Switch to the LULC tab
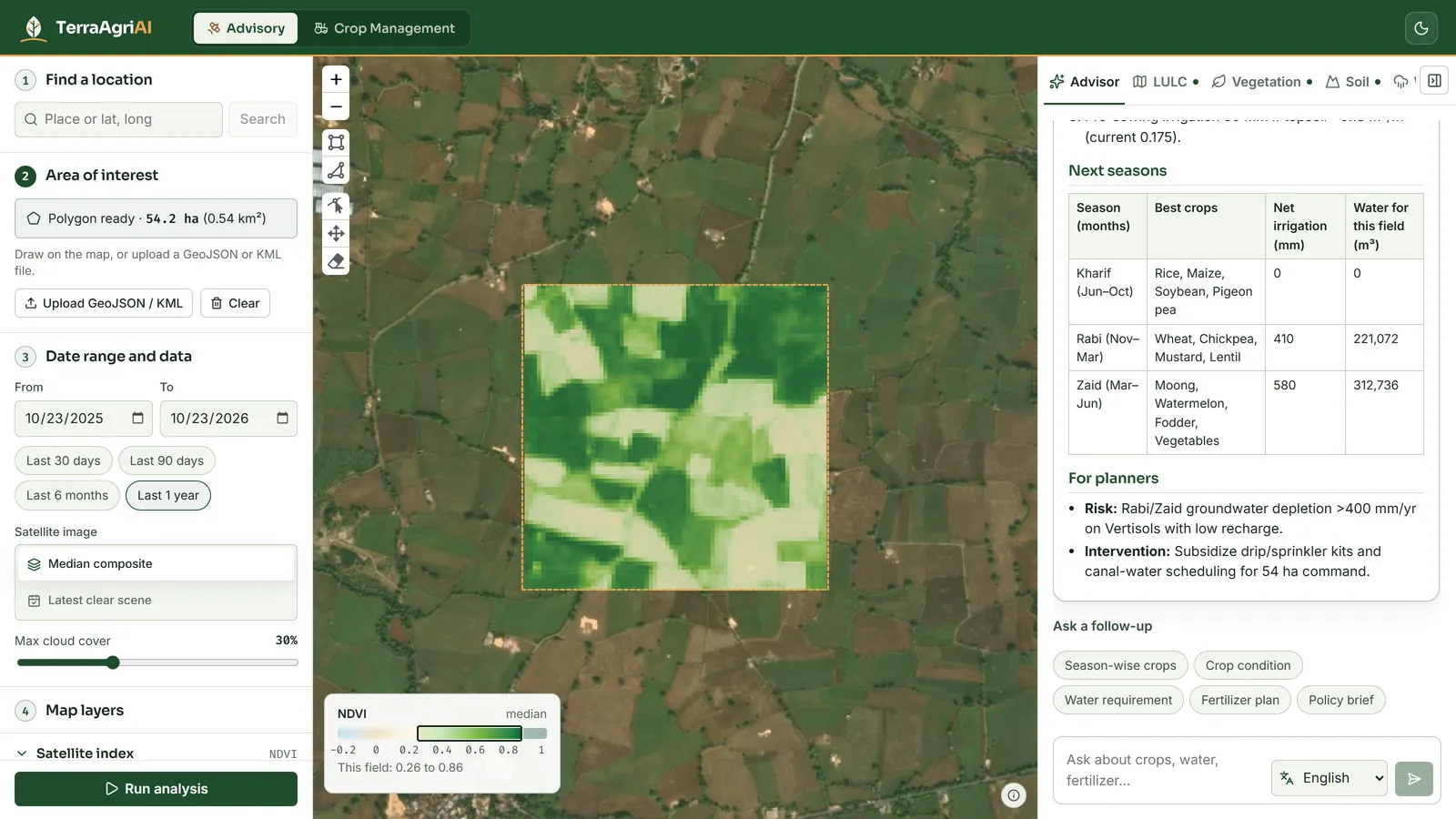 (x=1166, y=82)
